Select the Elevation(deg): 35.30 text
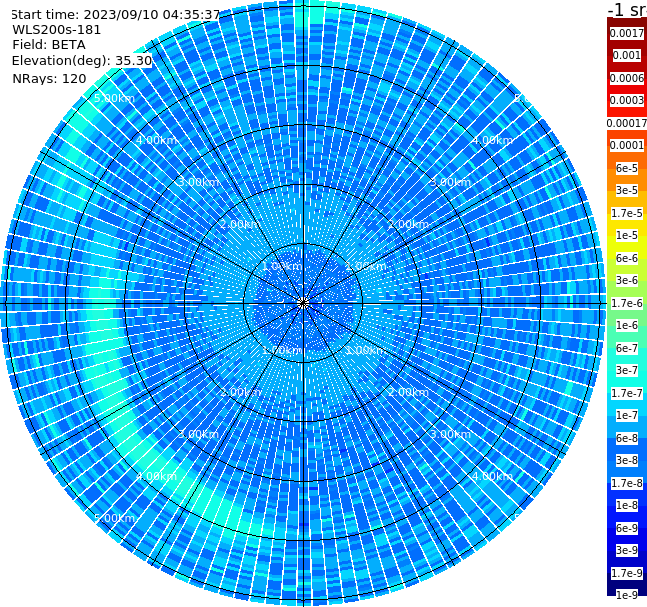The image size is (647, 607). [82, 61]
